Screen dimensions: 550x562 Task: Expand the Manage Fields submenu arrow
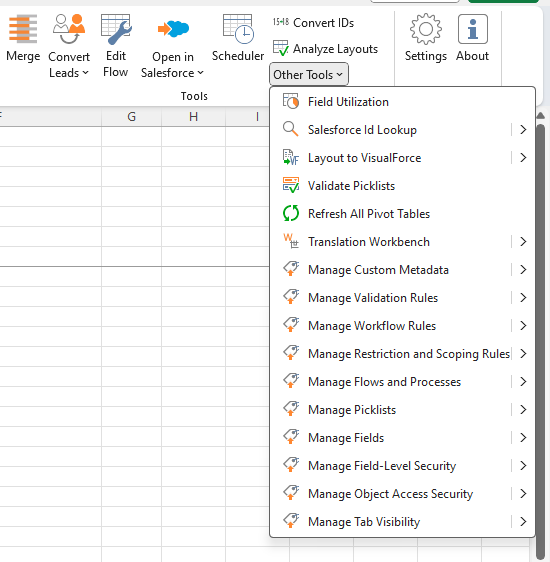pos(523,437)
